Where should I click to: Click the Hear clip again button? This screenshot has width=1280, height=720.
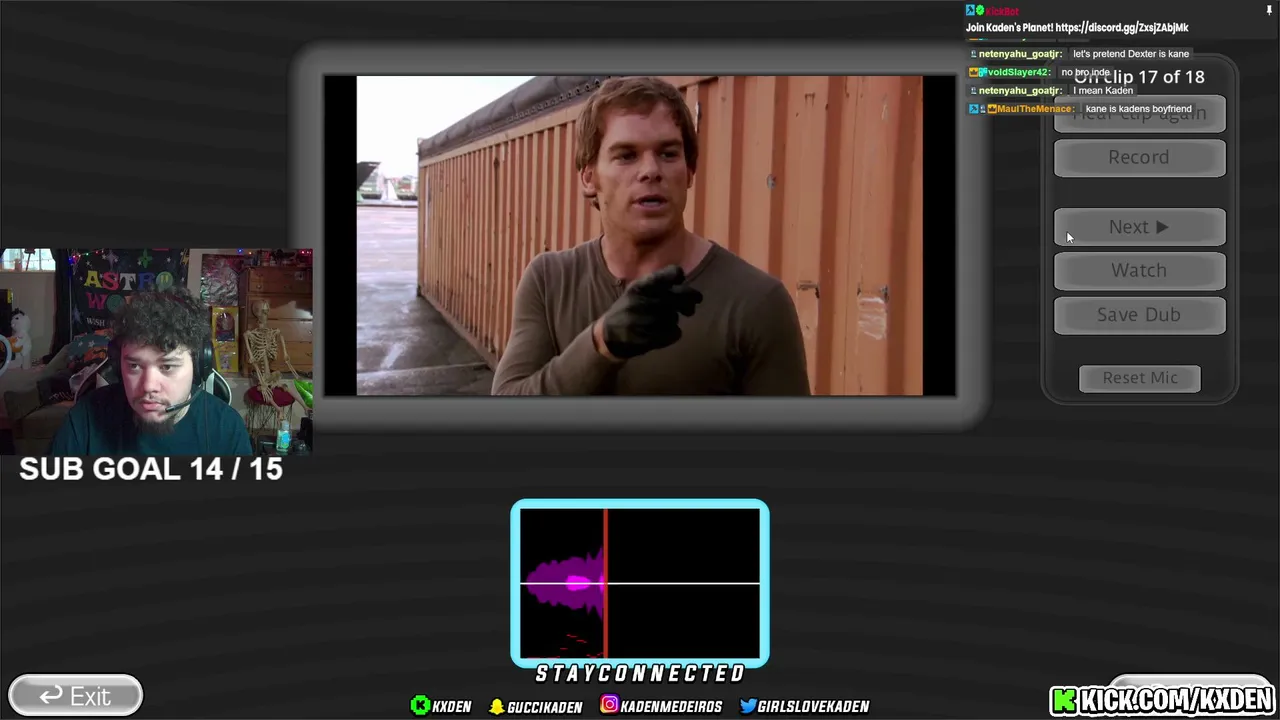point(1139,114)
